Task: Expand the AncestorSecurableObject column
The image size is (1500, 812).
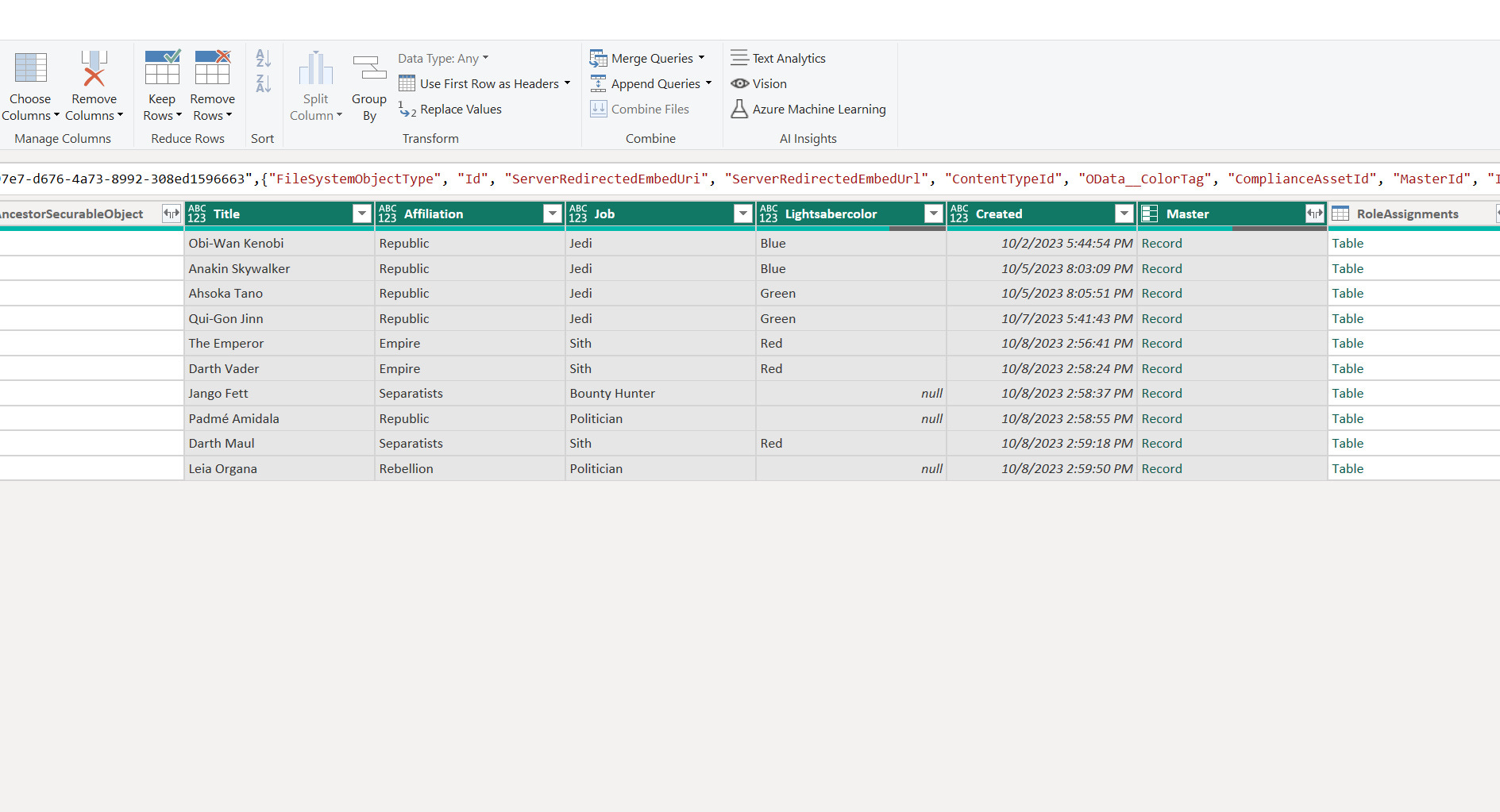Action: tap(172, 214)
